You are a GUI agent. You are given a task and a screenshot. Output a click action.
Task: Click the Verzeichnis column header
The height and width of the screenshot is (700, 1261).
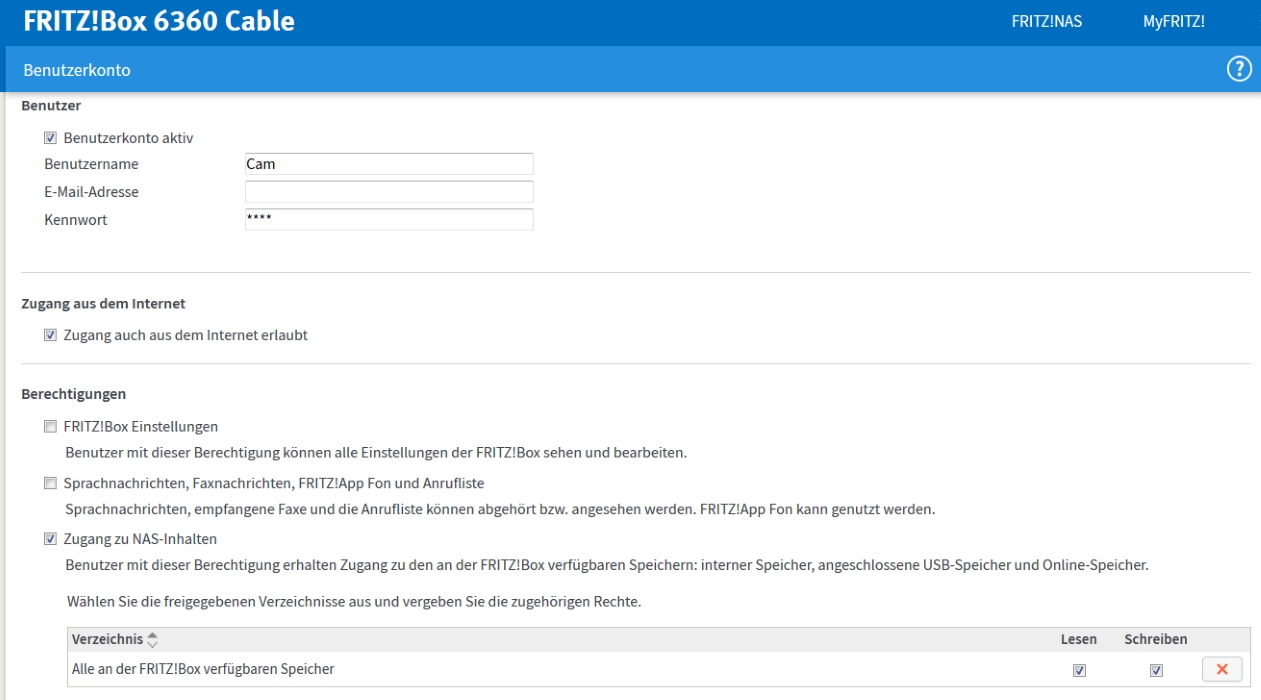tap(107, 639)
